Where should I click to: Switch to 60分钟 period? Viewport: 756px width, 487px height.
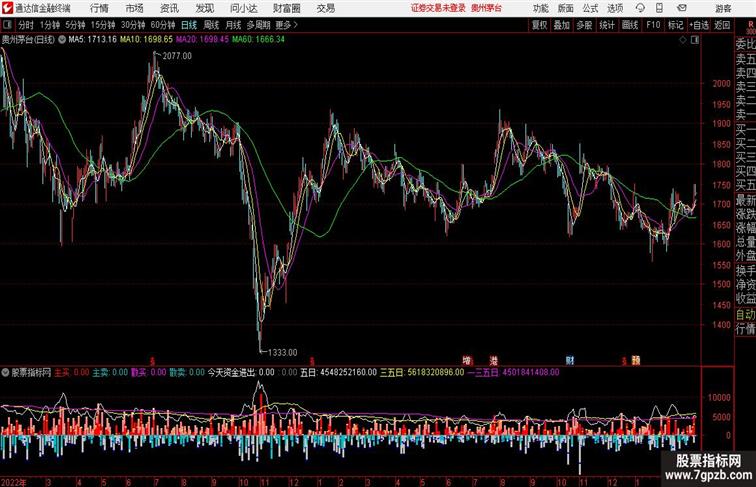click(163, 25)
